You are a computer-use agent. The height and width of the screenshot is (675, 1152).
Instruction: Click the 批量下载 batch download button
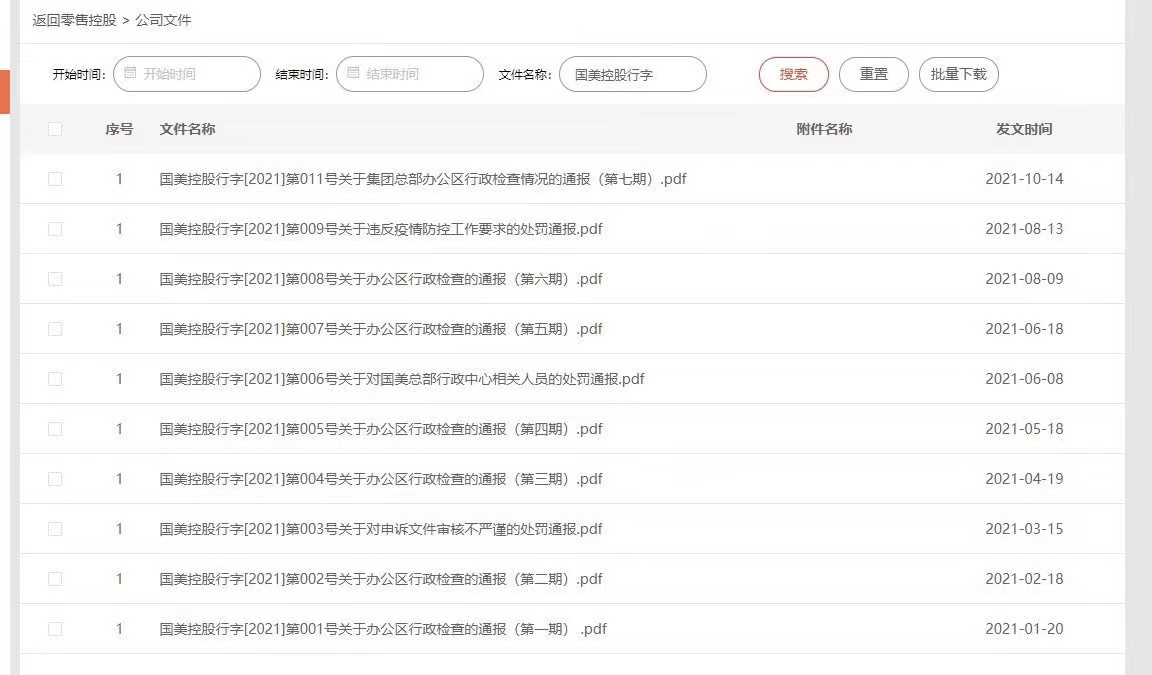pos(958,74)
